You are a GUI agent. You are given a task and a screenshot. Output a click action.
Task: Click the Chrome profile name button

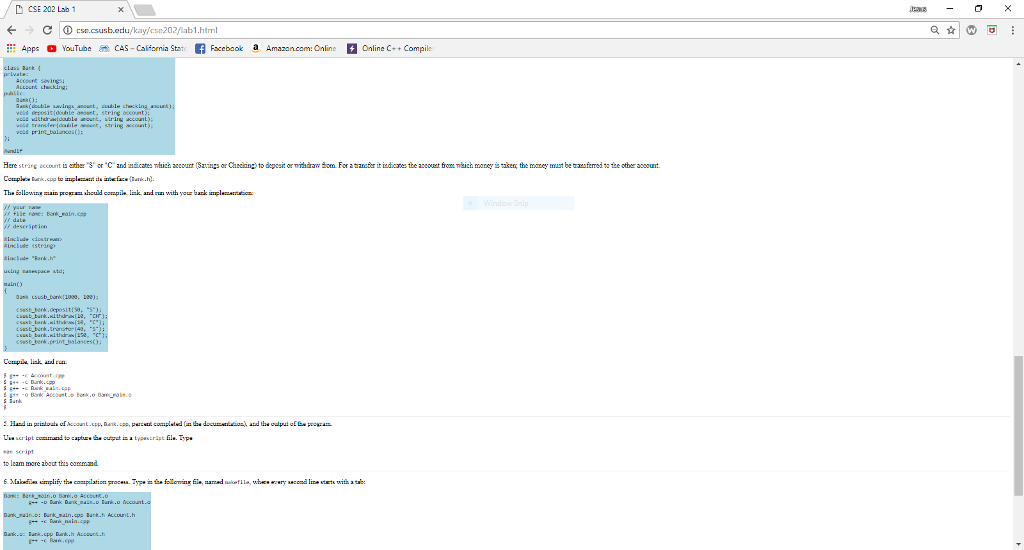click(918, 9)
